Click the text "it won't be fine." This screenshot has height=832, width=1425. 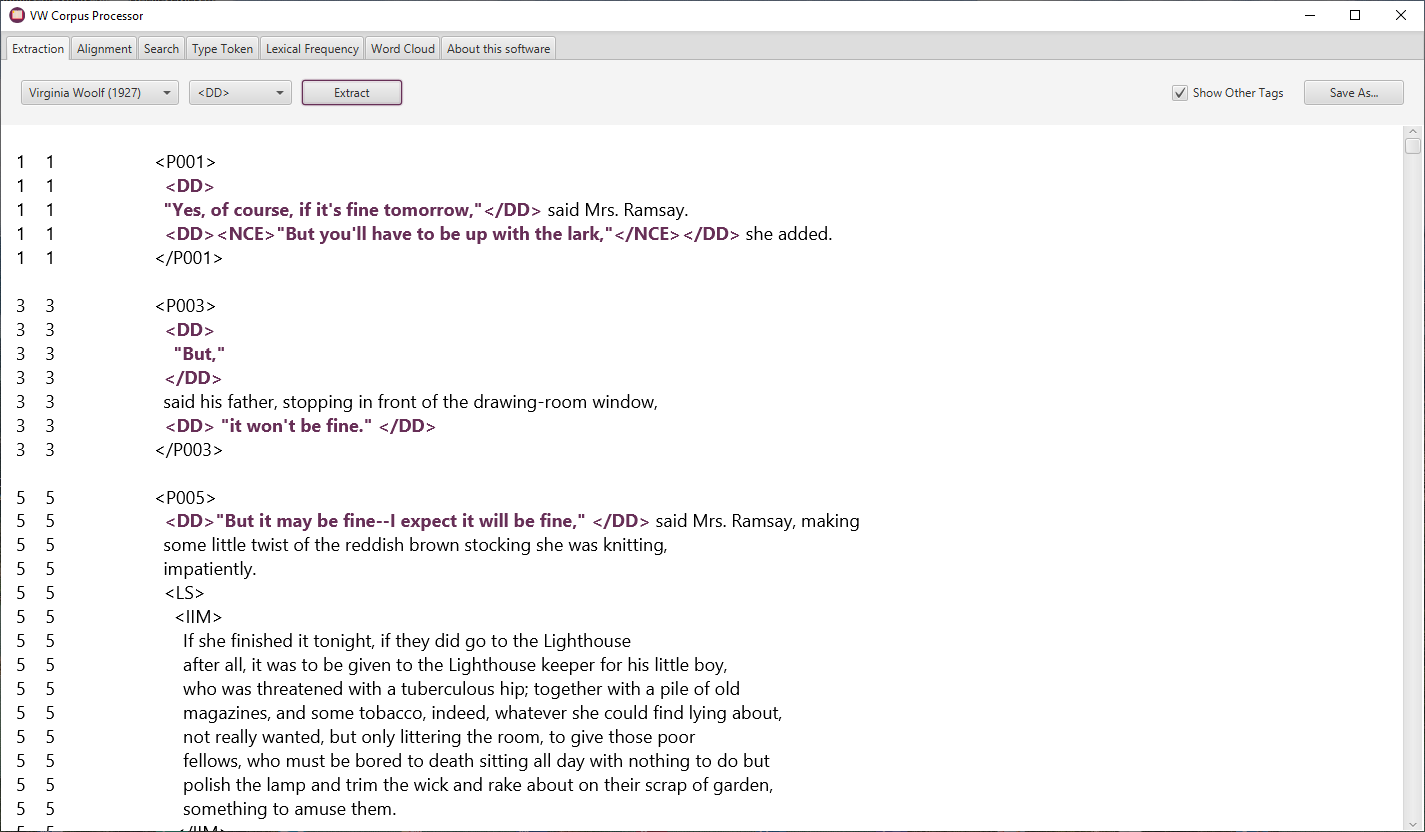coord(296,426)
